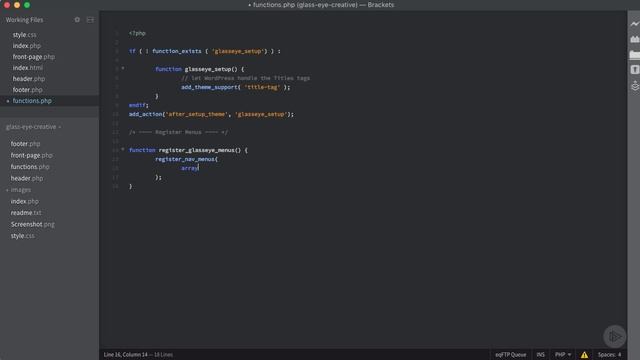Click the 'add_theme_support' code line
This screenshot has width=640, height=360.
tap(236, 87)
